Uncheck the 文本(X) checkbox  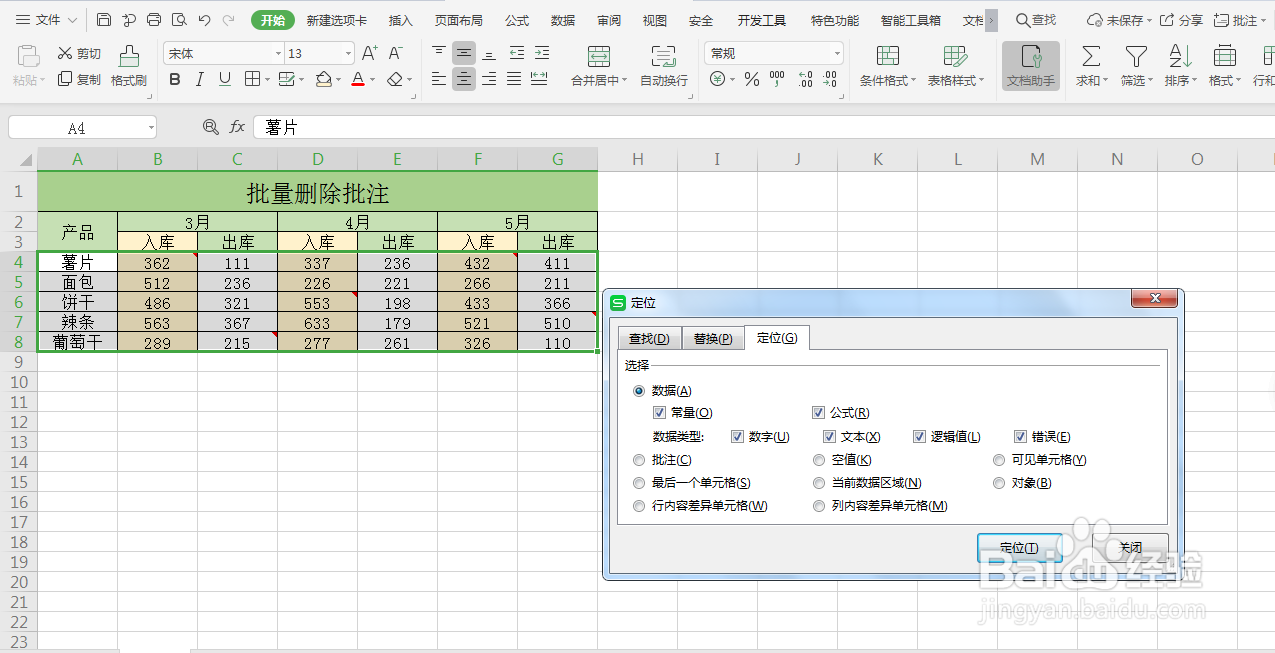point(829,437)
